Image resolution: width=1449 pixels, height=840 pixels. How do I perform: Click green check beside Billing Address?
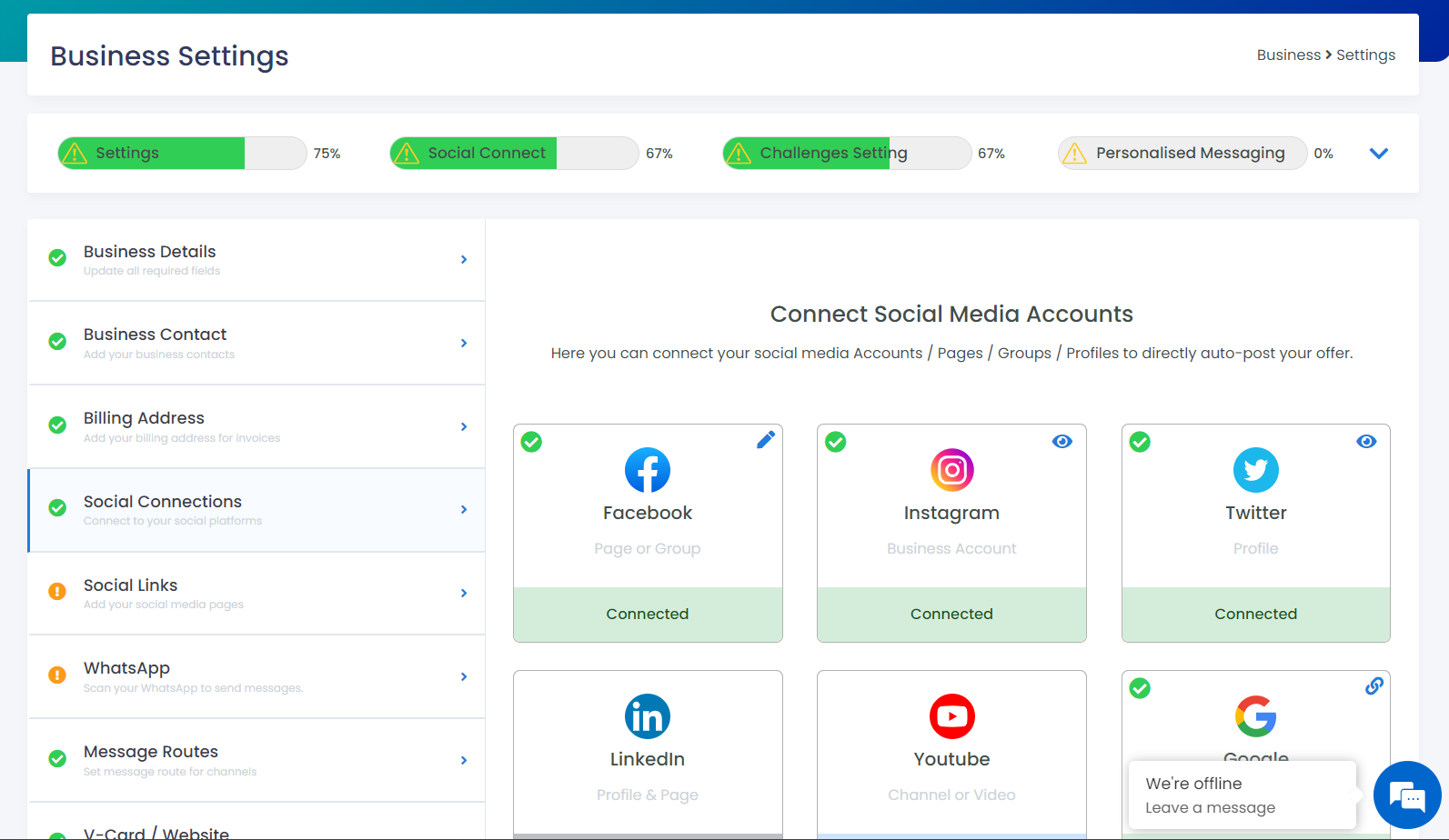tap(57, 425)
